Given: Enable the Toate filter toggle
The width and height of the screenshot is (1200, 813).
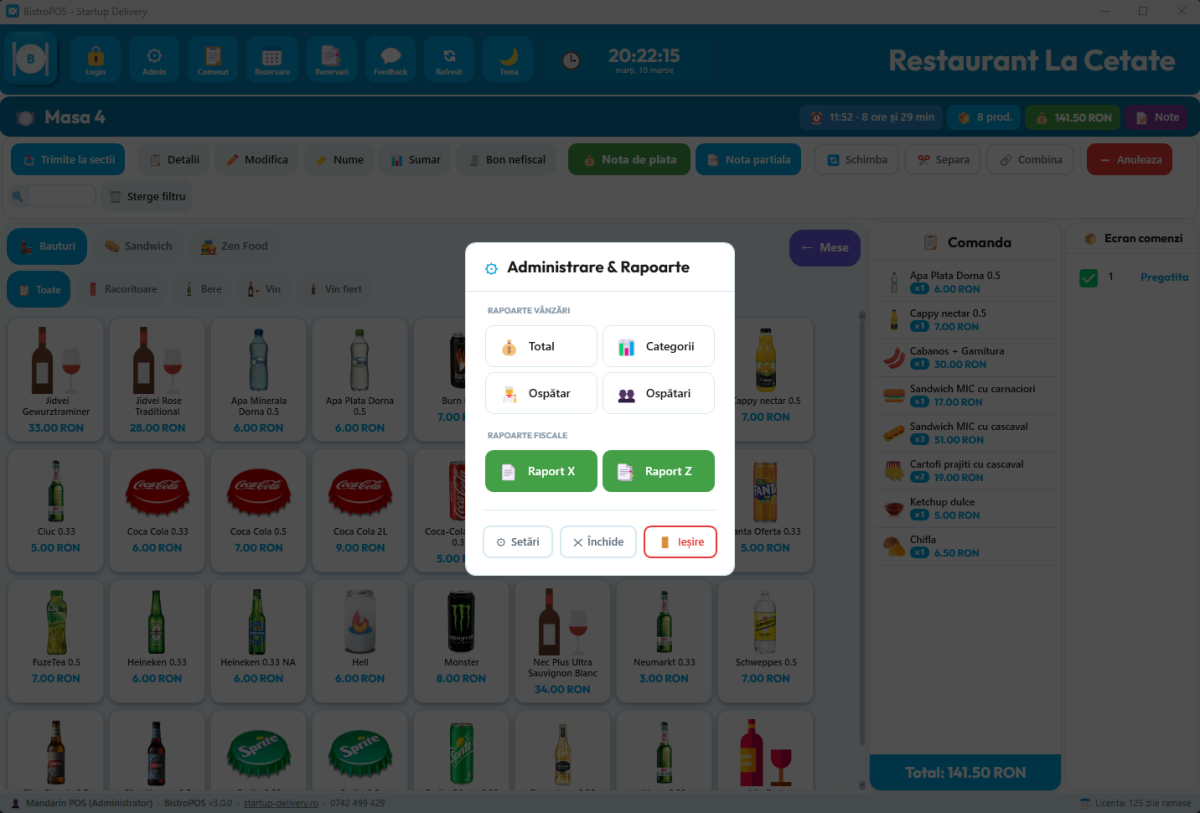Looking at the screenshot, I should click(x=38, y=289).
